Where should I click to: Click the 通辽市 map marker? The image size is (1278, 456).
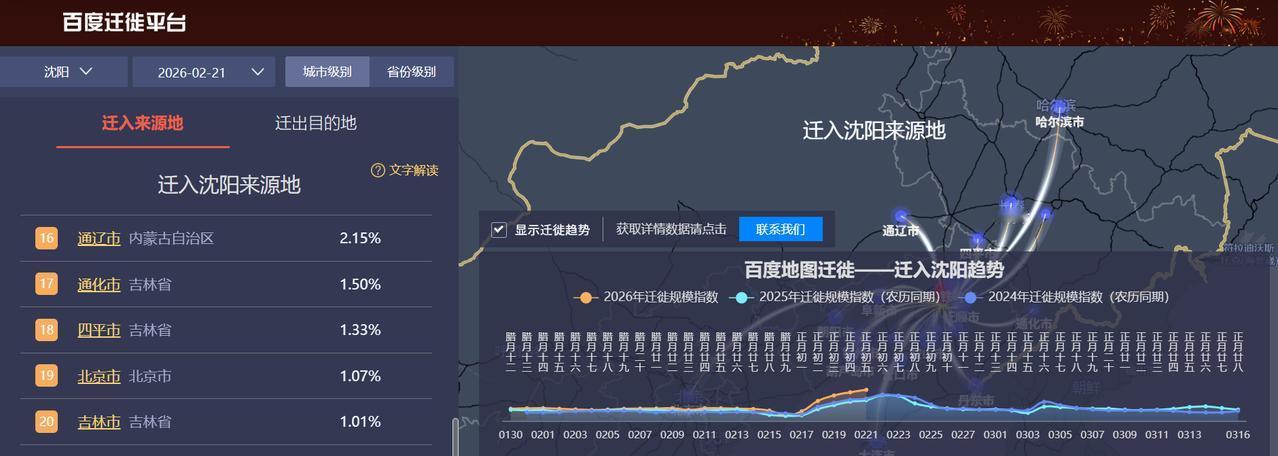900,215
